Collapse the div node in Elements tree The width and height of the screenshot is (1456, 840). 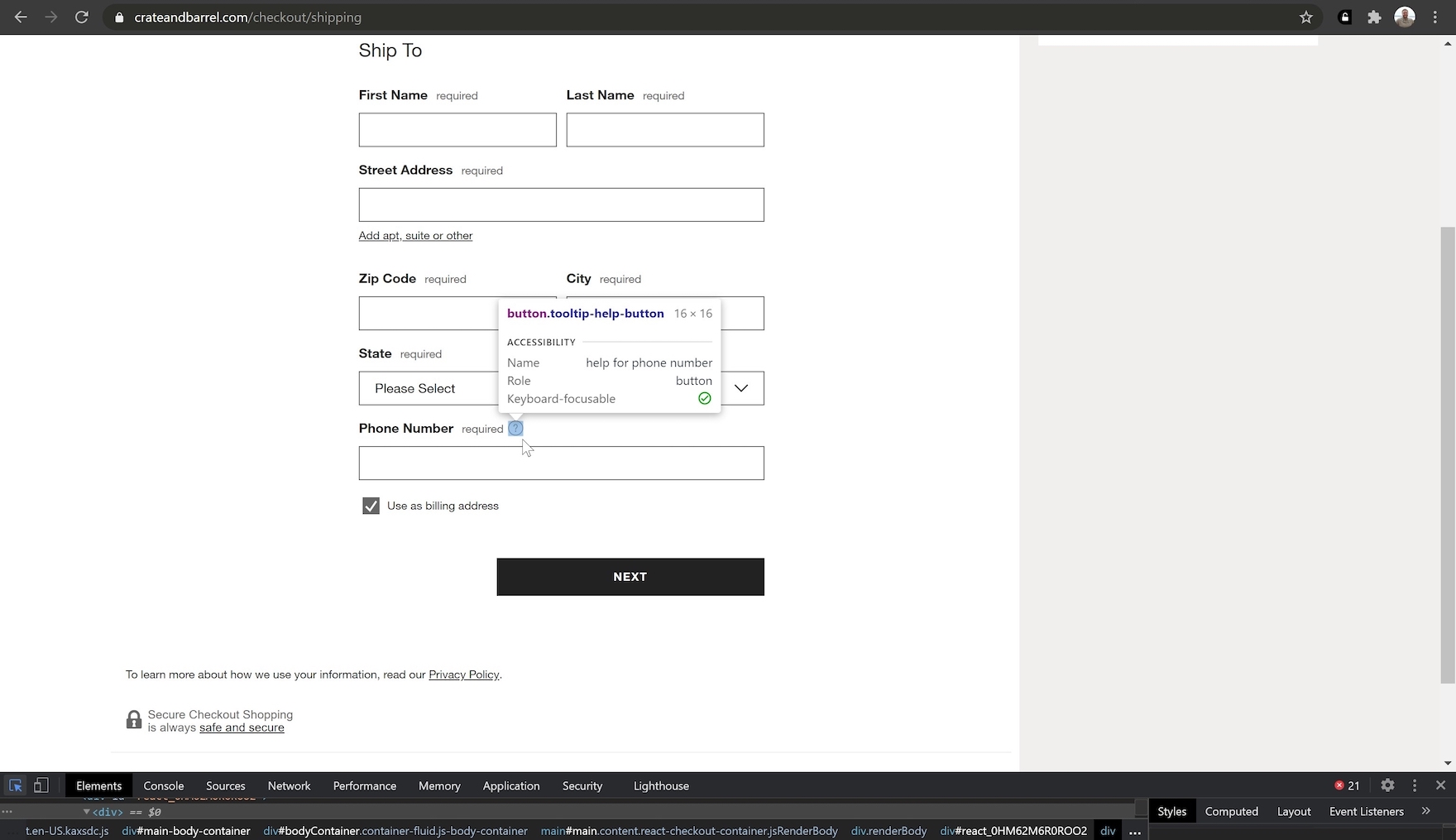[x=86, y=812]
